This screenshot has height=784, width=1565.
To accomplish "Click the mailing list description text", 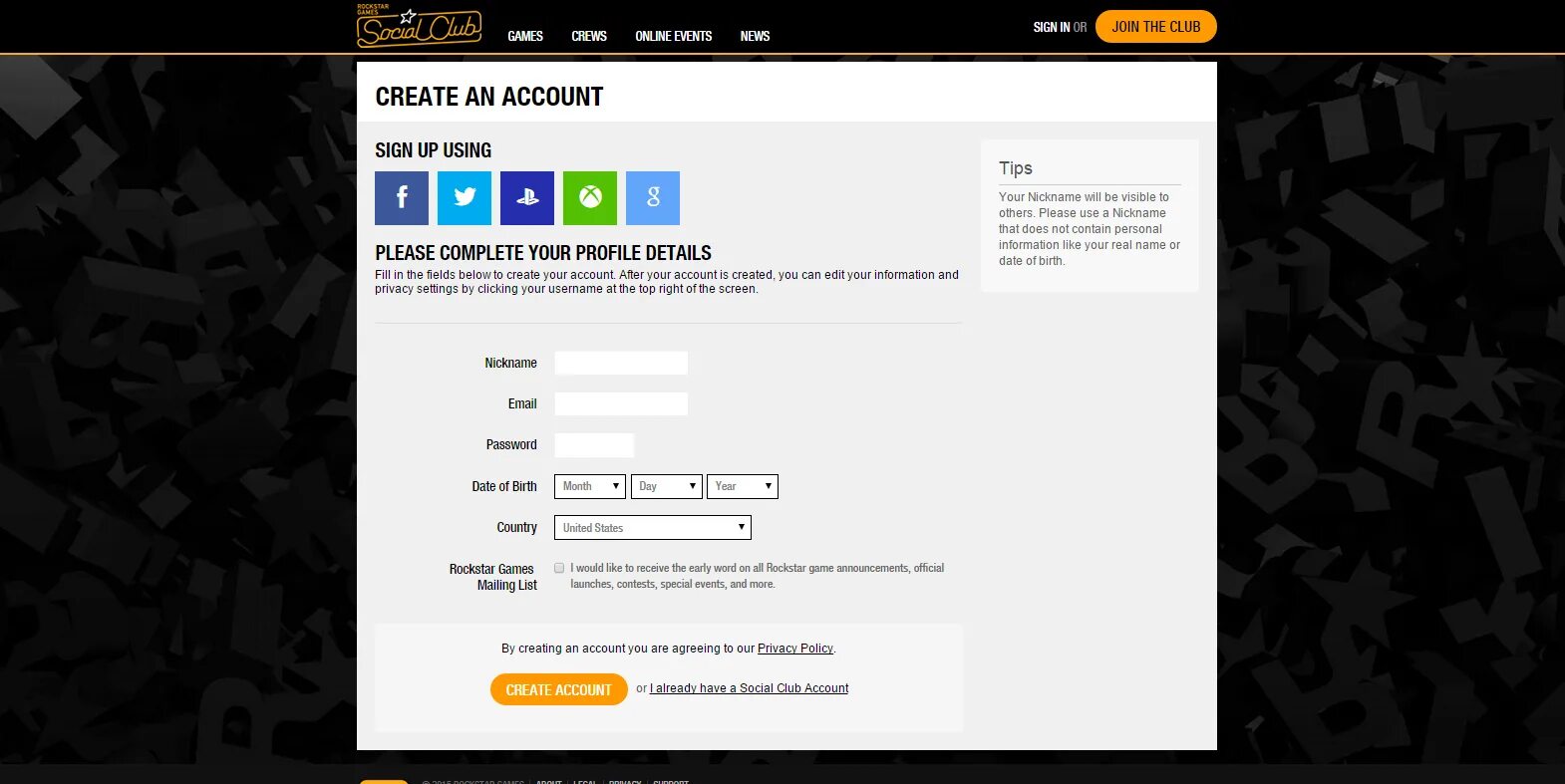I will click(758, 576).
